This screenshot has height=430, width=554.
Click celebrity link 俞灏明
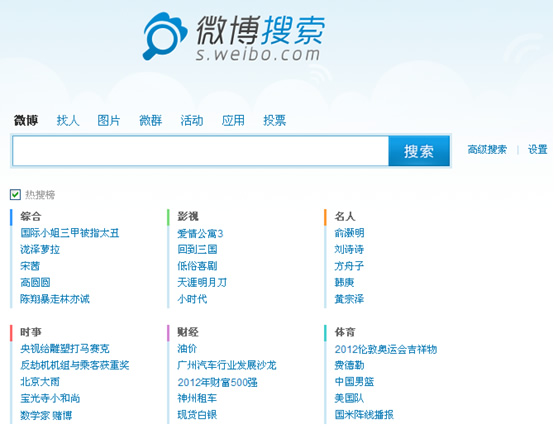(349, 233)
